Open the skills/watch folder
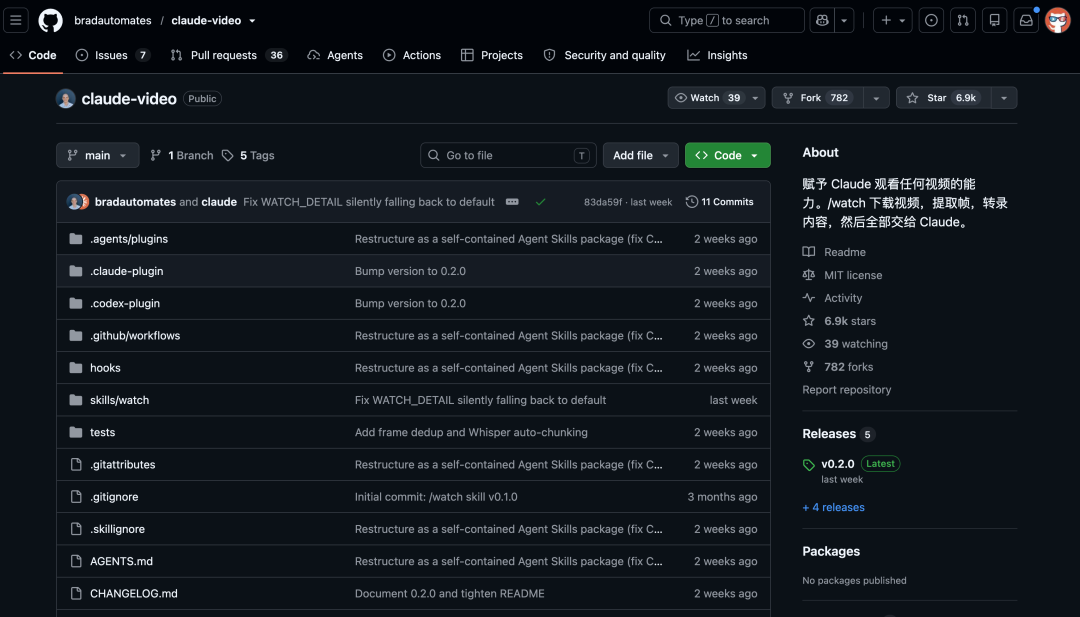 (x=119, y=400)
